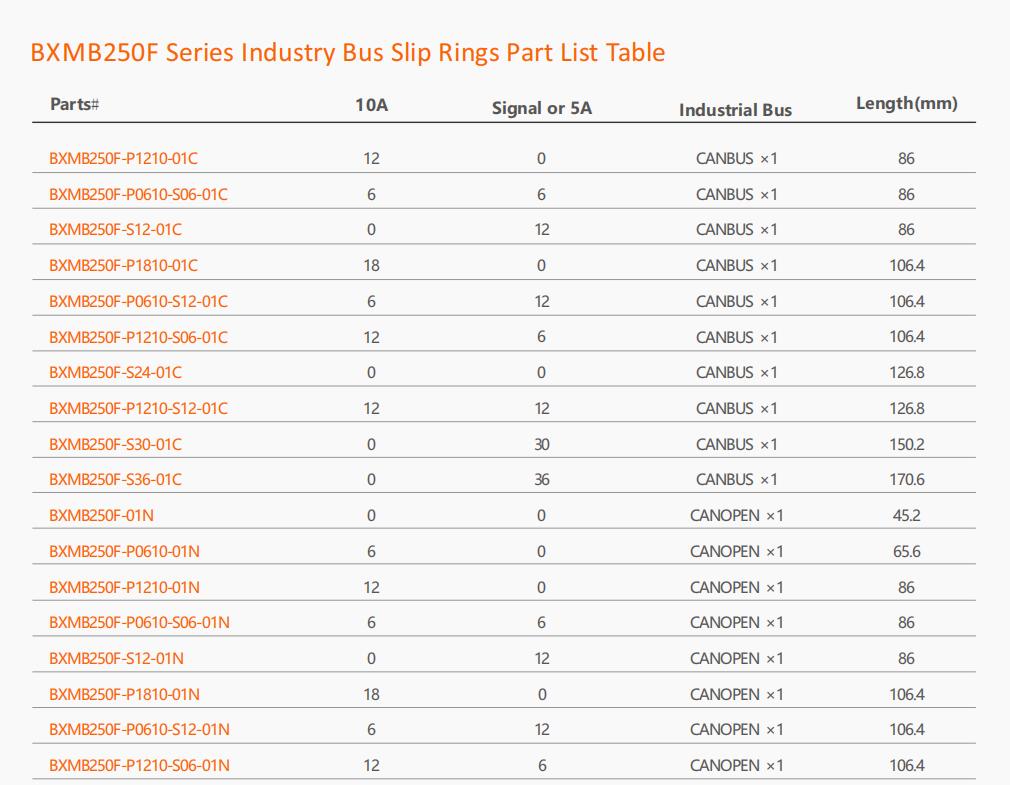1010x785 pixels.
Task: Click the Industrial Bus column header
Action: click(x=736, y=110)
